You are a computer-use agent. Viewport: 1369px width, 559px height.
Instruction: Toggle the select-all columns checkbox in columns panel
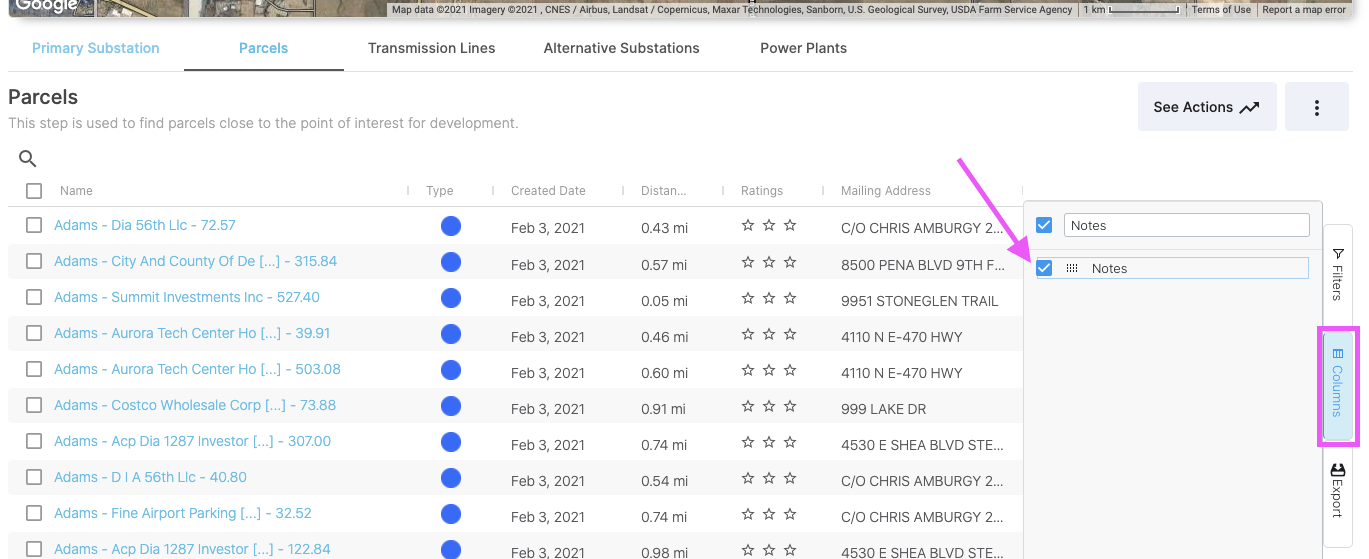pyautogui.click(x=1044, y=225)
